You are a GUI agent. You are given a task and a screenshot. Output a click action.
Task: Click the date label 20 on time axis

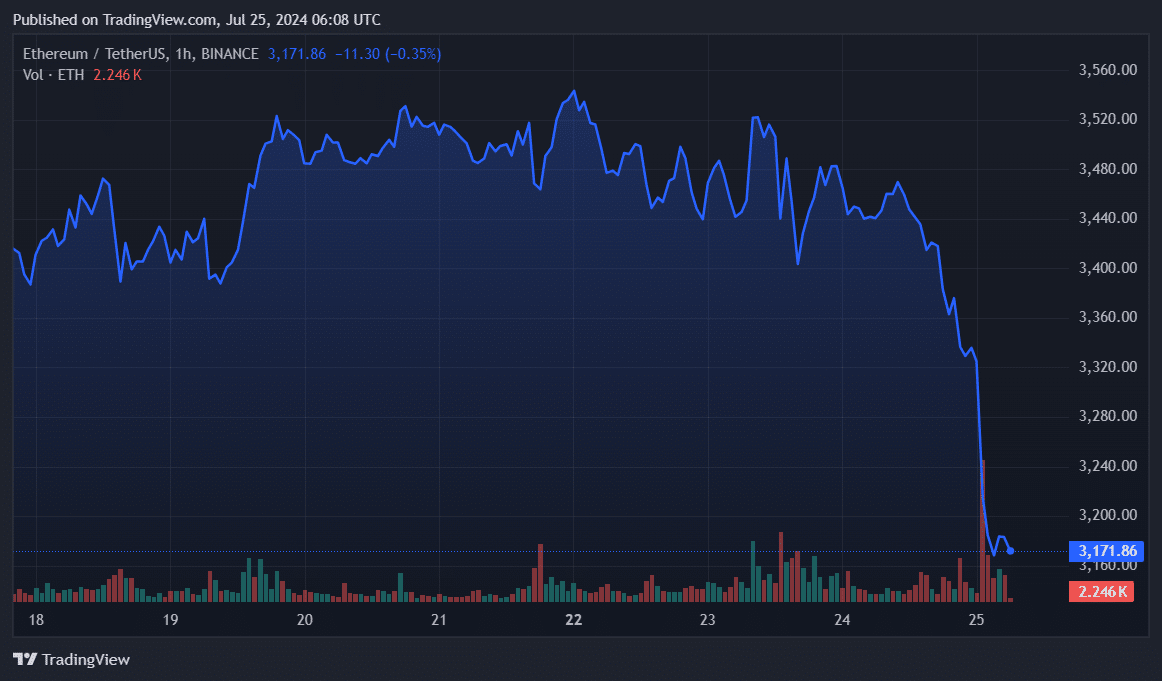click(305, 619)
